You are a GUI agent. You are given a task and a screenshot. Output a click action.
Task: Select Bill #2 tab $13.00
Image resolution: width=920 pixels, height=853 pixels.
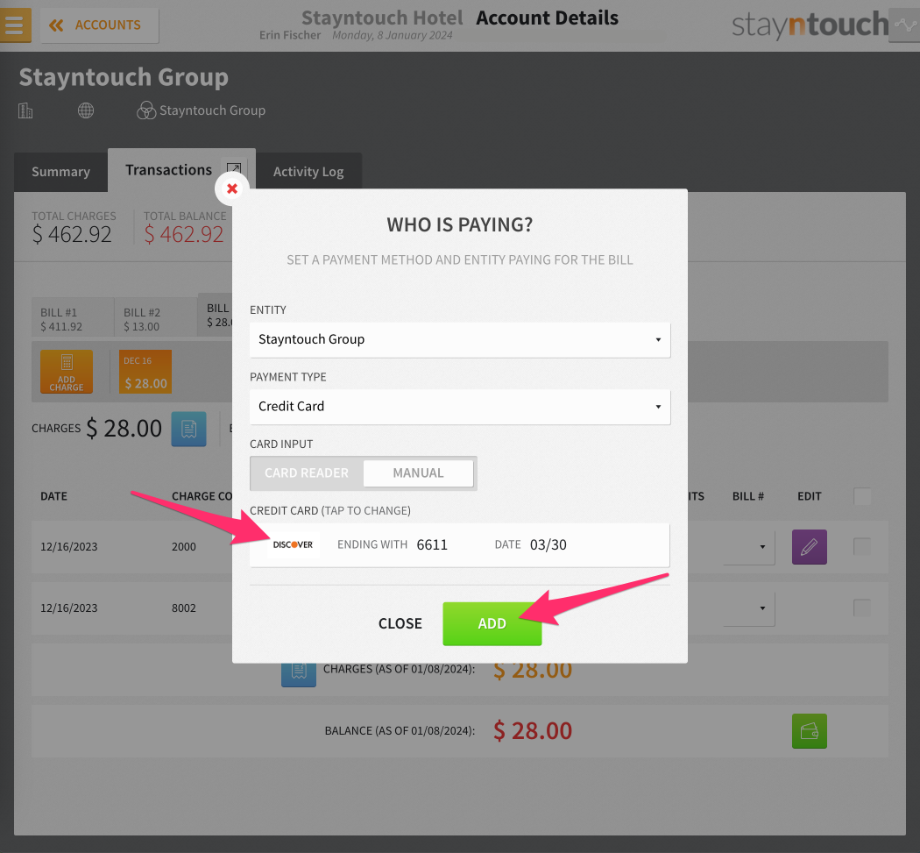pos(155,319)
